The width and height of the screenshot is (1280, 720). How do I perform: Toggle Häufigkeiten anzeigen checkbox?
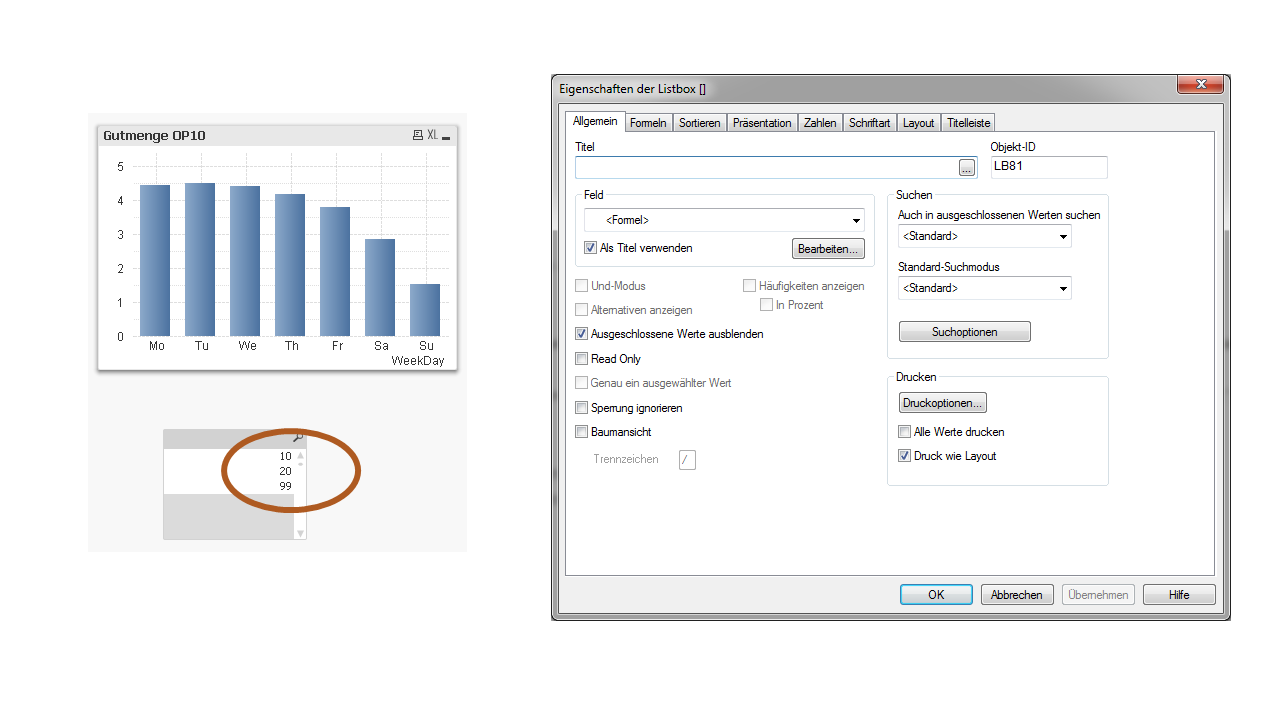pyautogui.click(x=750, y=286)
